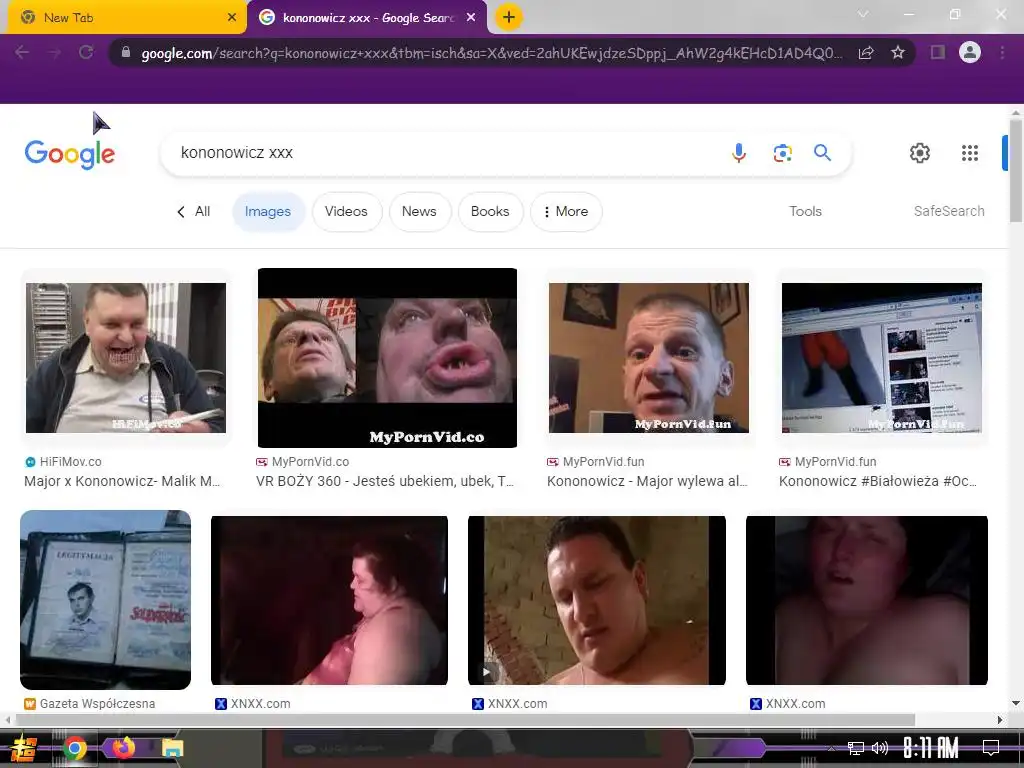
Task: Open File Explorer from taskbar
Action: point(173,748)
